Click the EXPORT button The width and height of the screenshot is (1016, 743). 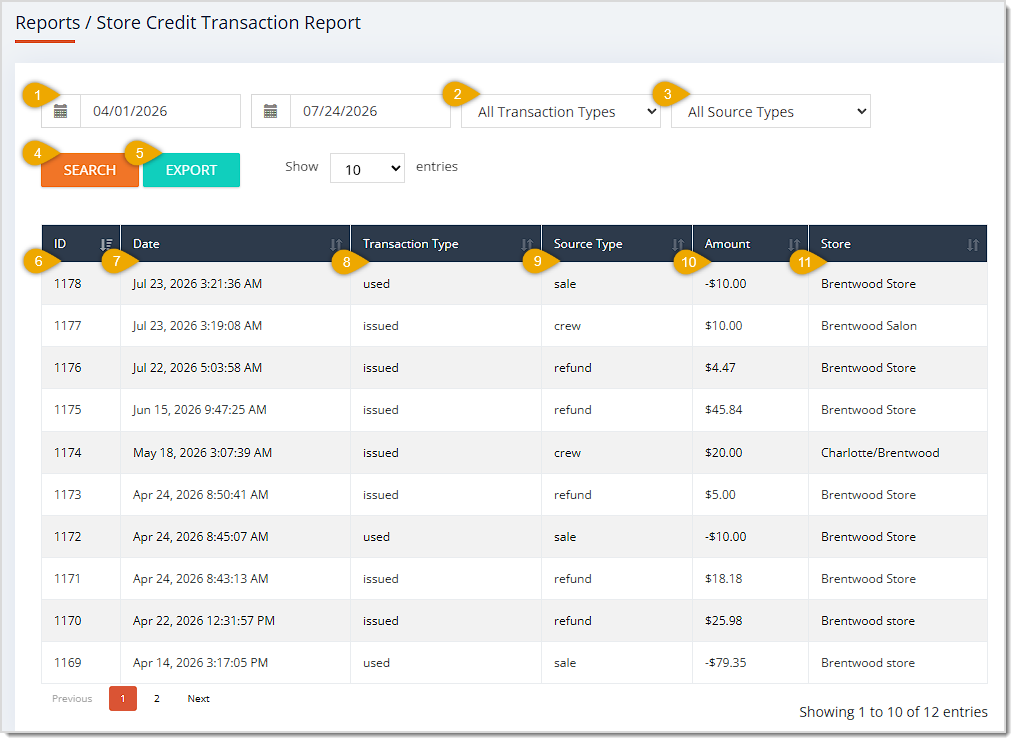click(191, 170)
